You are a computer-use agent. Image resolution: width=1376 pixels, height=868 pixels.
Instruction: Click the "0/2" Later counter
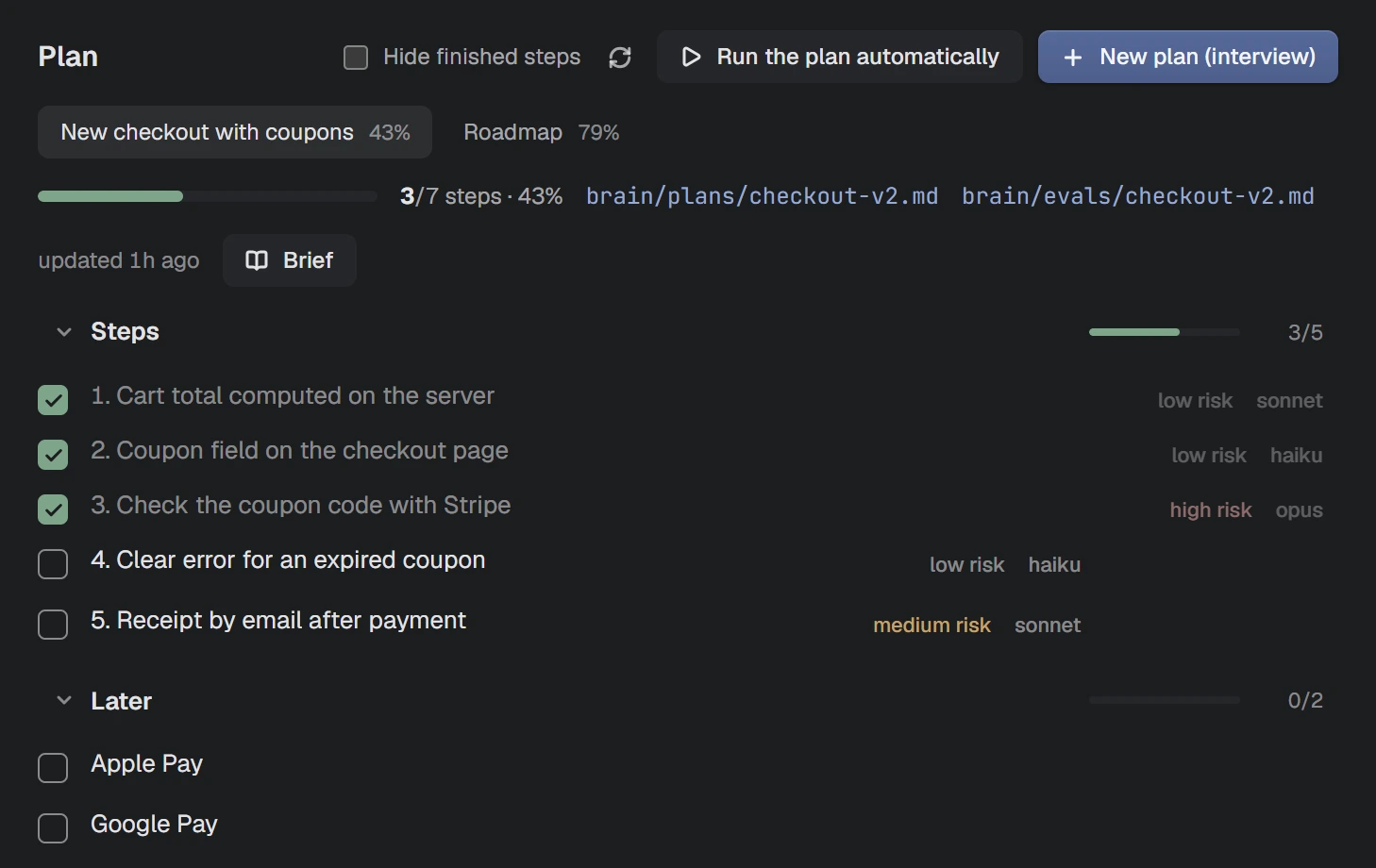click(x=1305, y=700)
